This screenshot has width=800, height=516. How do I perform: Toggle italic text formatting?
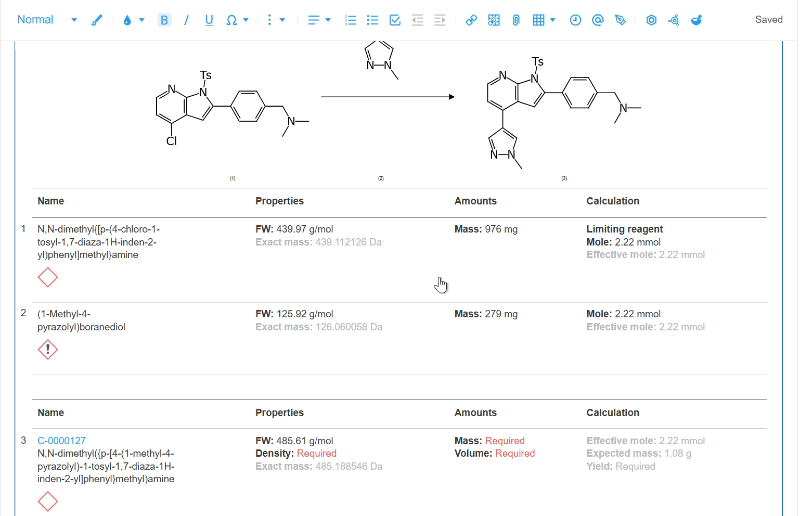(x=186, y=20)
